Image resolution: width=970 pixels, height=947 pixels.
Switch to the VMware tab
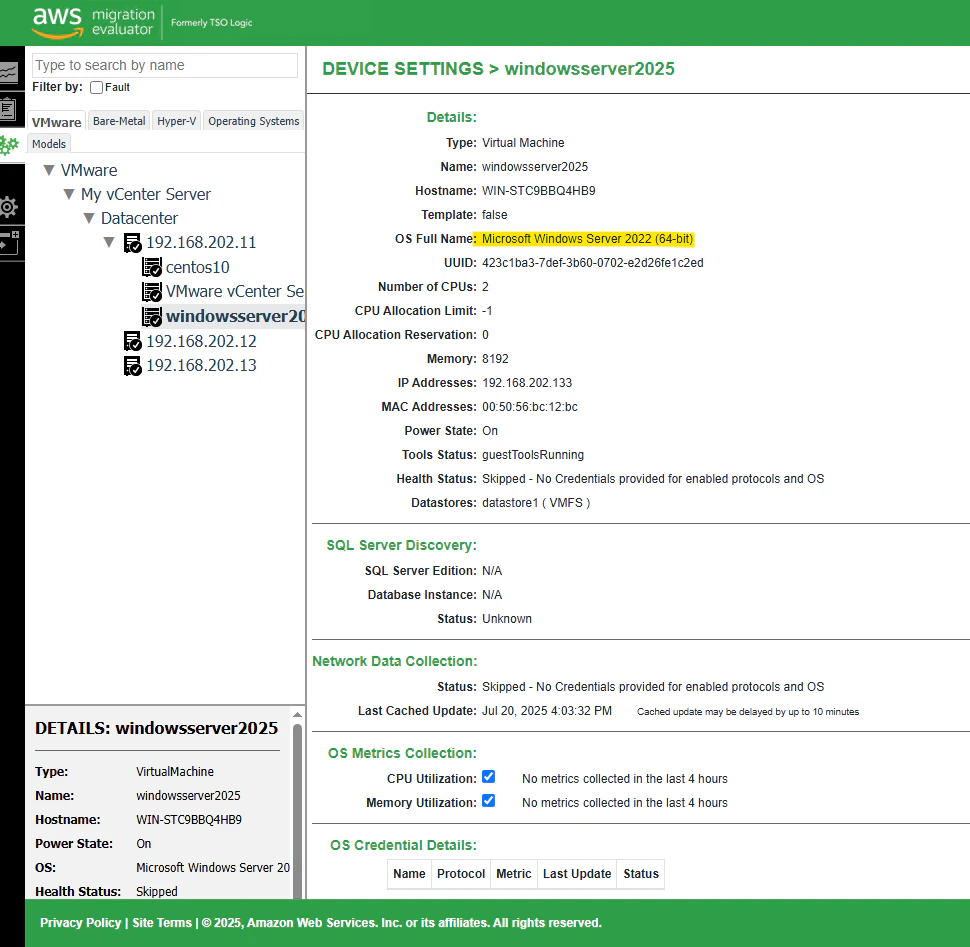[56, 122]
